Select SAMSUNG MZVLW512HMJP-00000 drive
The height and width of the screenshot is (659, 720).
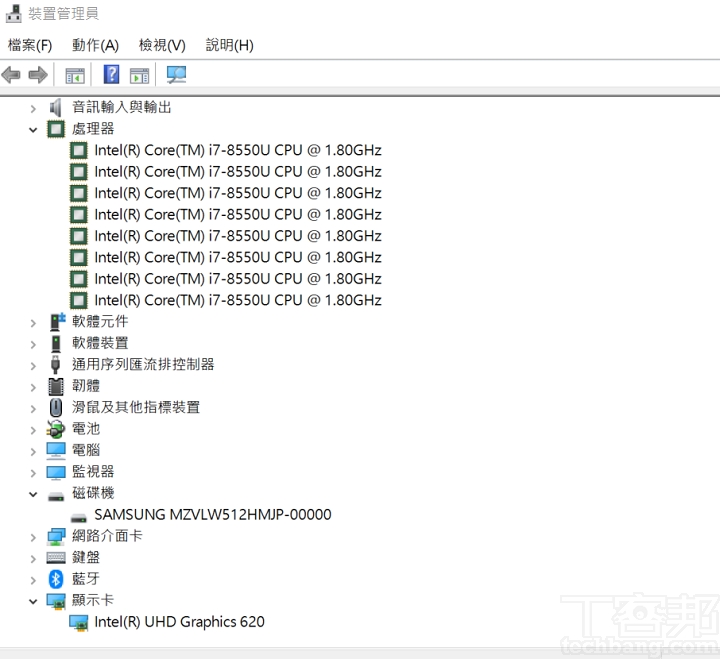pos(213,515)
